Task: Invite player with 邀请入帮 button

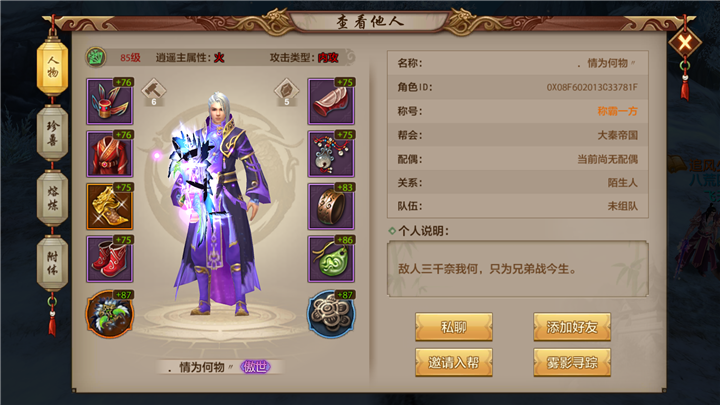Action: point(454,362)
